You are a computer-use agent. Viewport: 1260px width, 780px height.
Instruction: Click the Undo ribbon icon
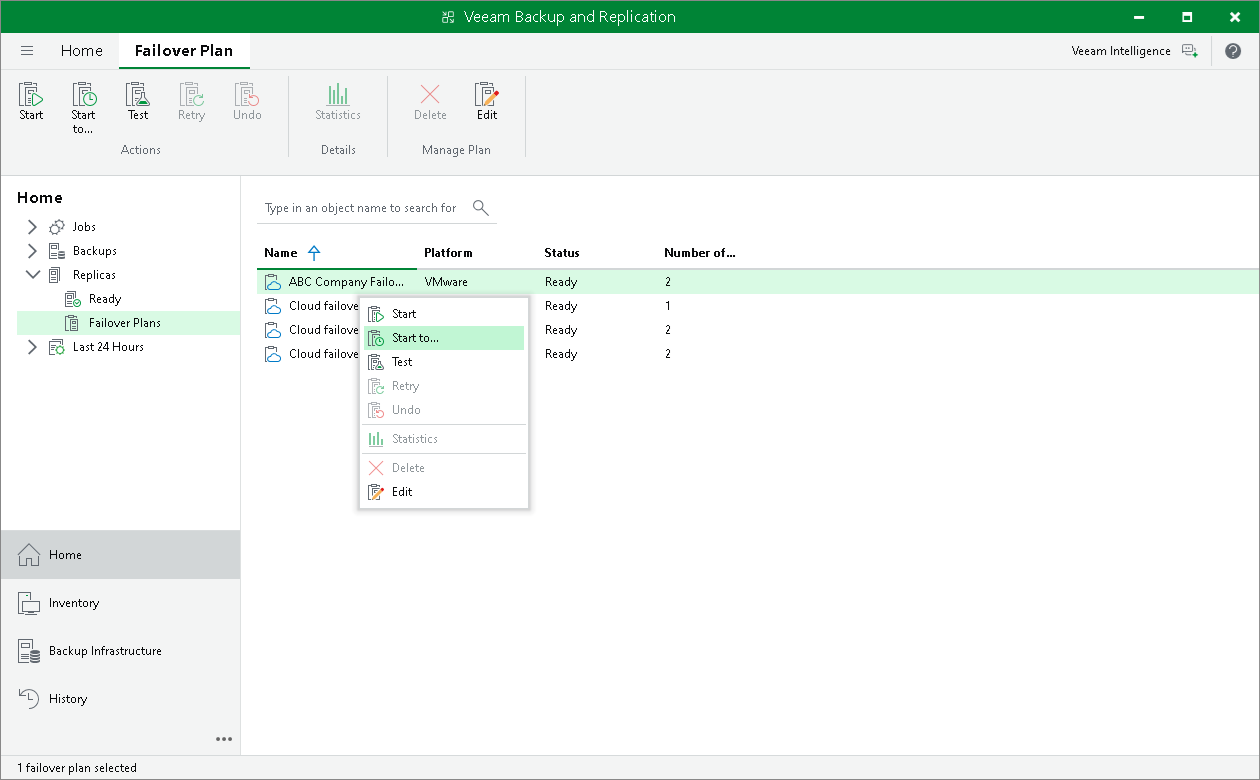click(x=247, y=102)
